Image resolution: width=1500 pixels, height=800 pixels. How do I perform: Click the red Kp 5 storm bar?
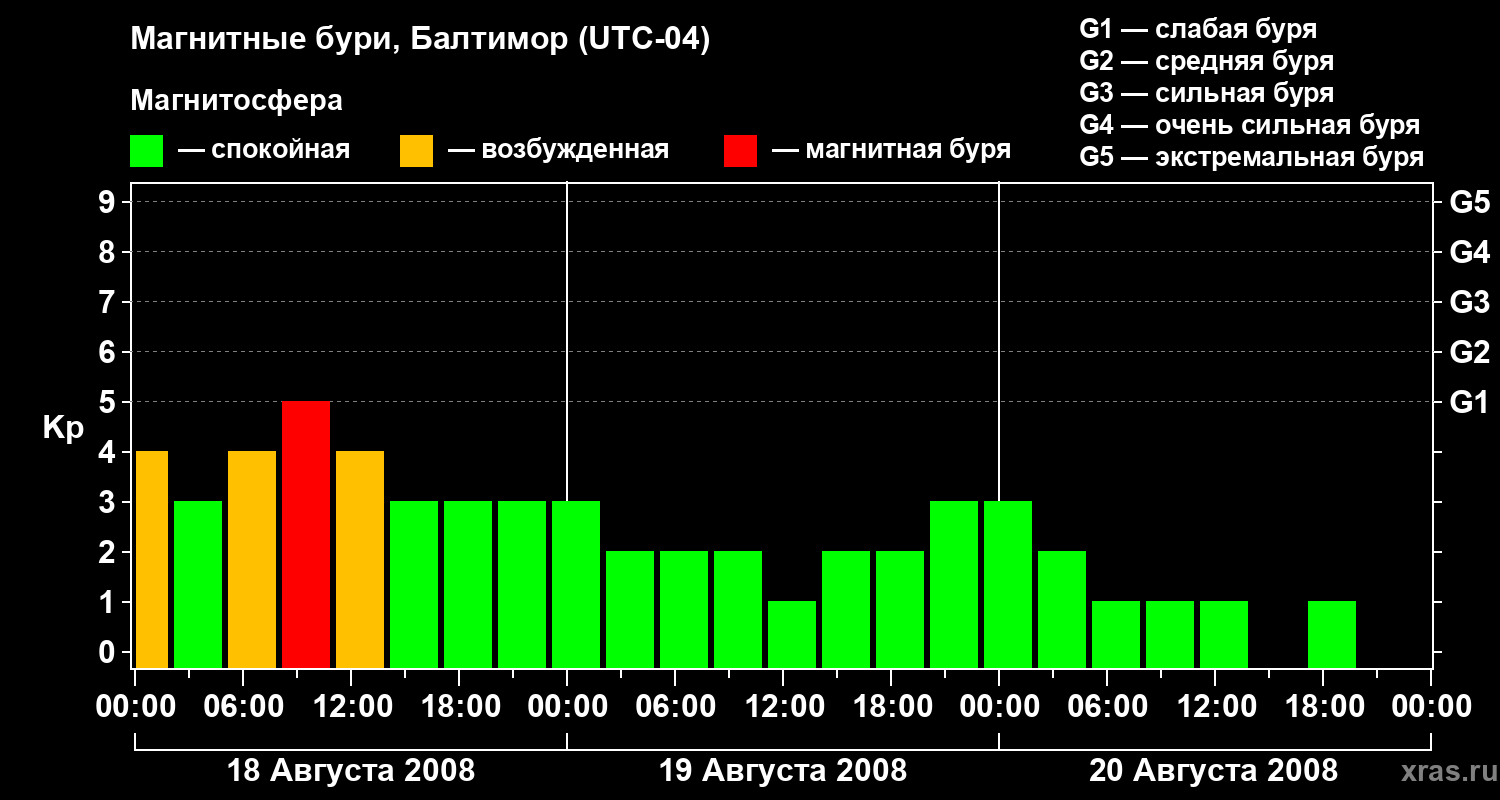[306, 534]
